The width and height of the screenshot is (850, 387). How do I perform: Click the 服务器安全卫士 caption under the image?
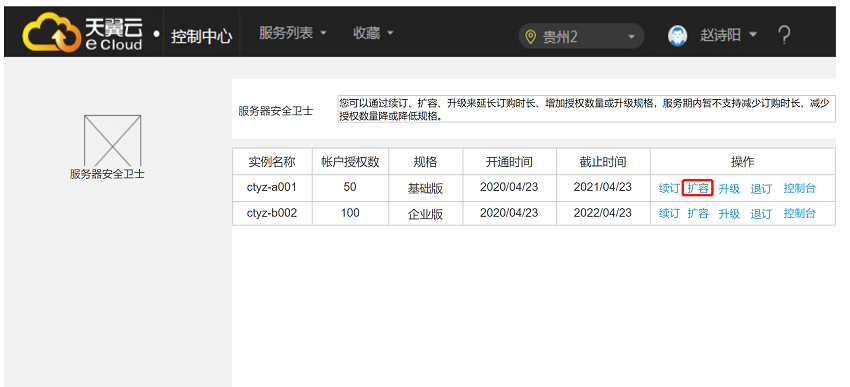107,175
